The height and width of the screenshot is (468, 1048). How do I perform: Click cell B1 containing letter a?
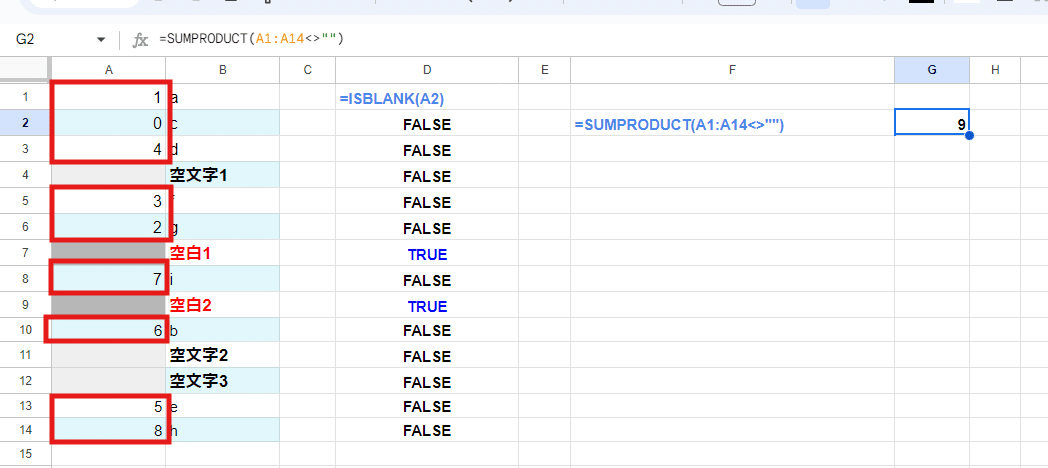[x=222, y=98]
